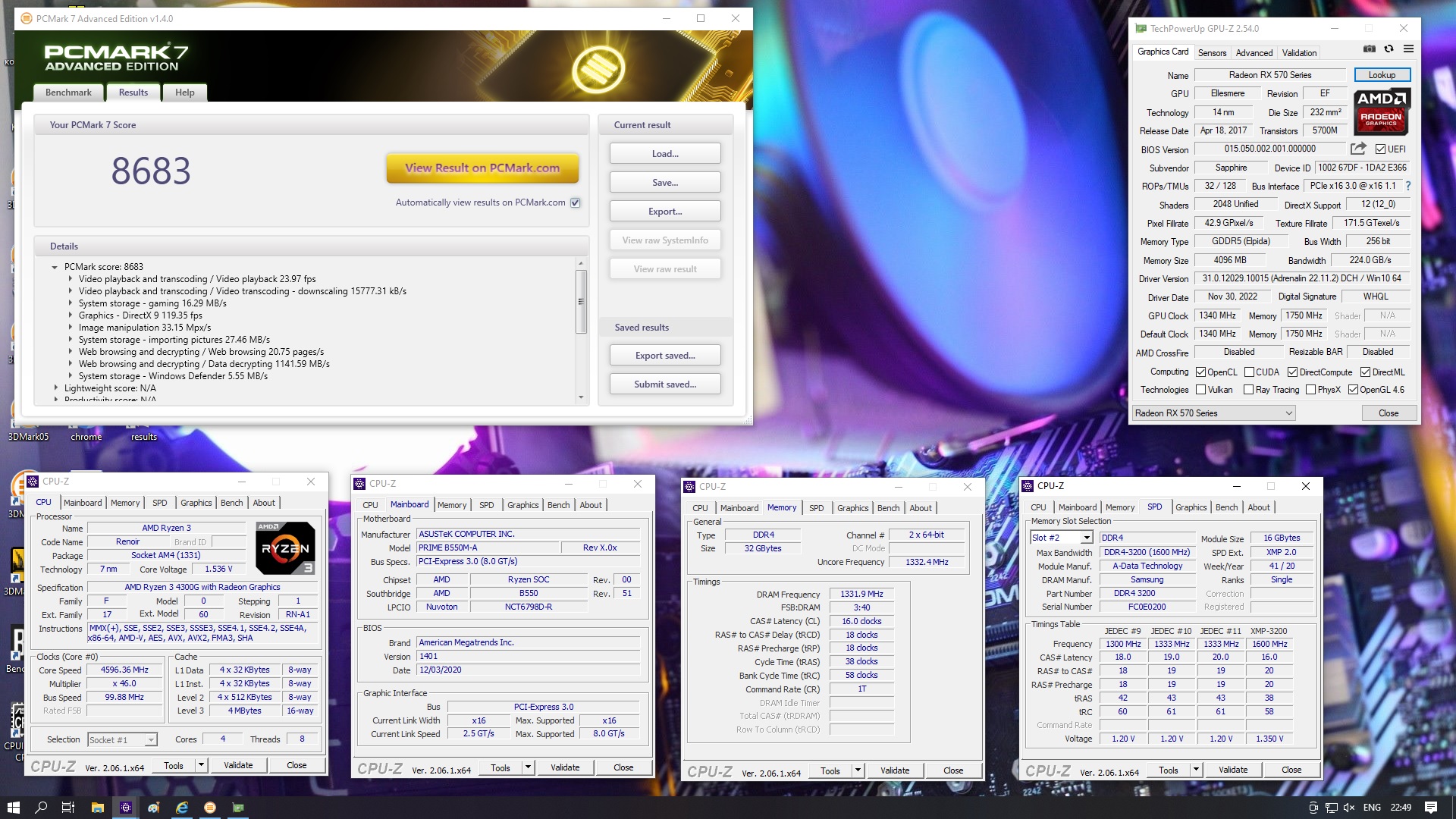Screen dimensions: 1456x819
Task: Click the CPU-Z taskbar icon
Action: click(x=126, y=808)
